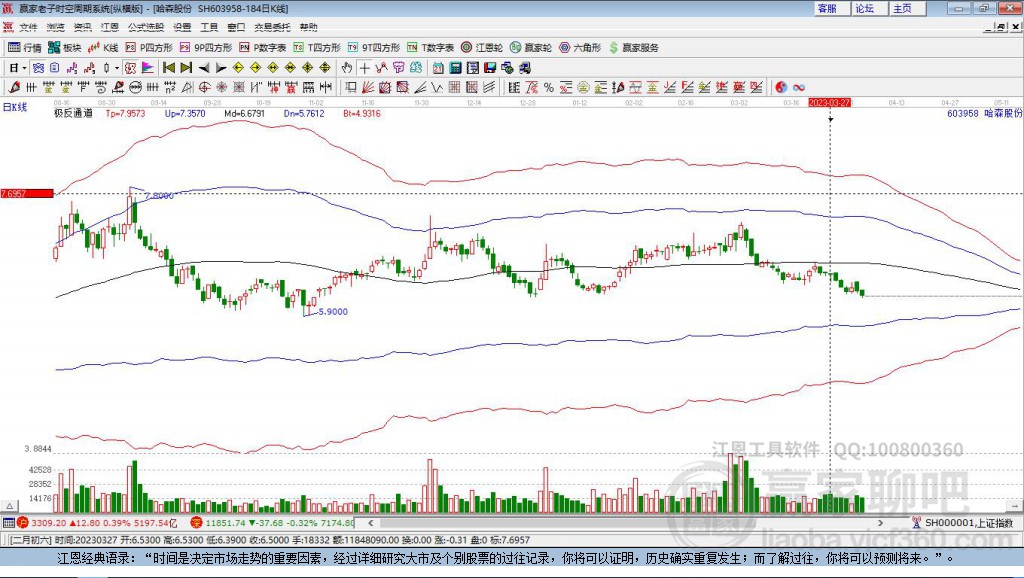Click the infinity symbol icon
This screenshot has height=578, width=1024.
799,87
